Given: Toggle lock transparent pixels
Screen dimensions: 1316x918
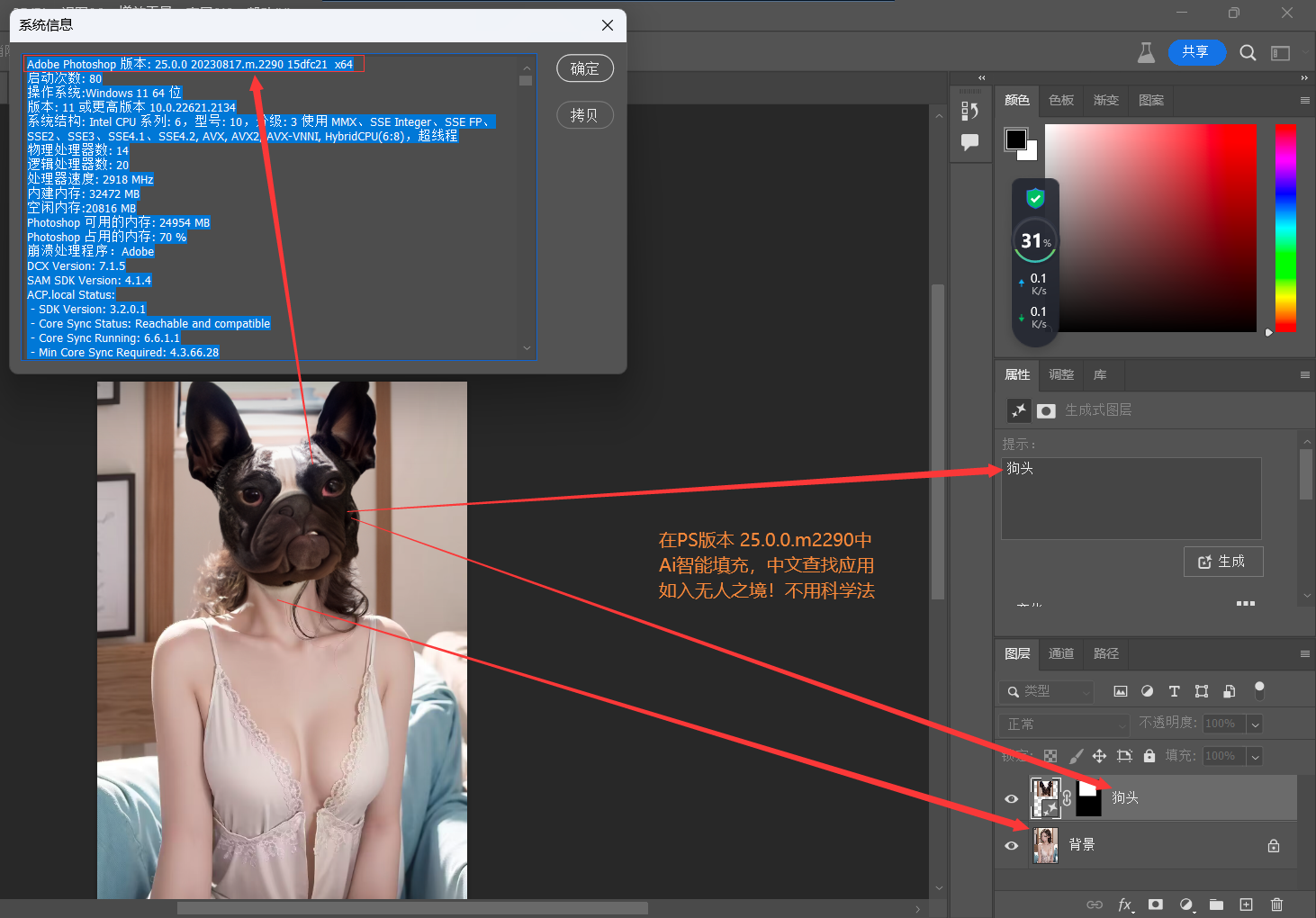Looking at the screenshot, I should 1050,756.
